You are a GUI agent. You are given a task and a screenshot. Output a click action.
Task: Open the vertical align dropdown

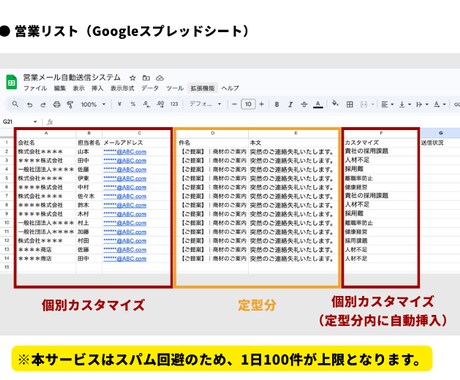[405, 105]
